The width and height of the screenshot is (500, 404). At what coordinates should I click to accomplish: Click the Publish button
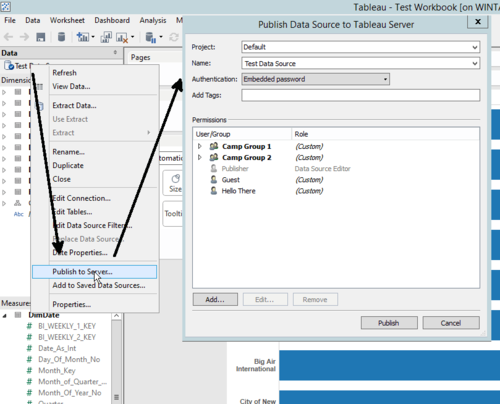[389, 323]
